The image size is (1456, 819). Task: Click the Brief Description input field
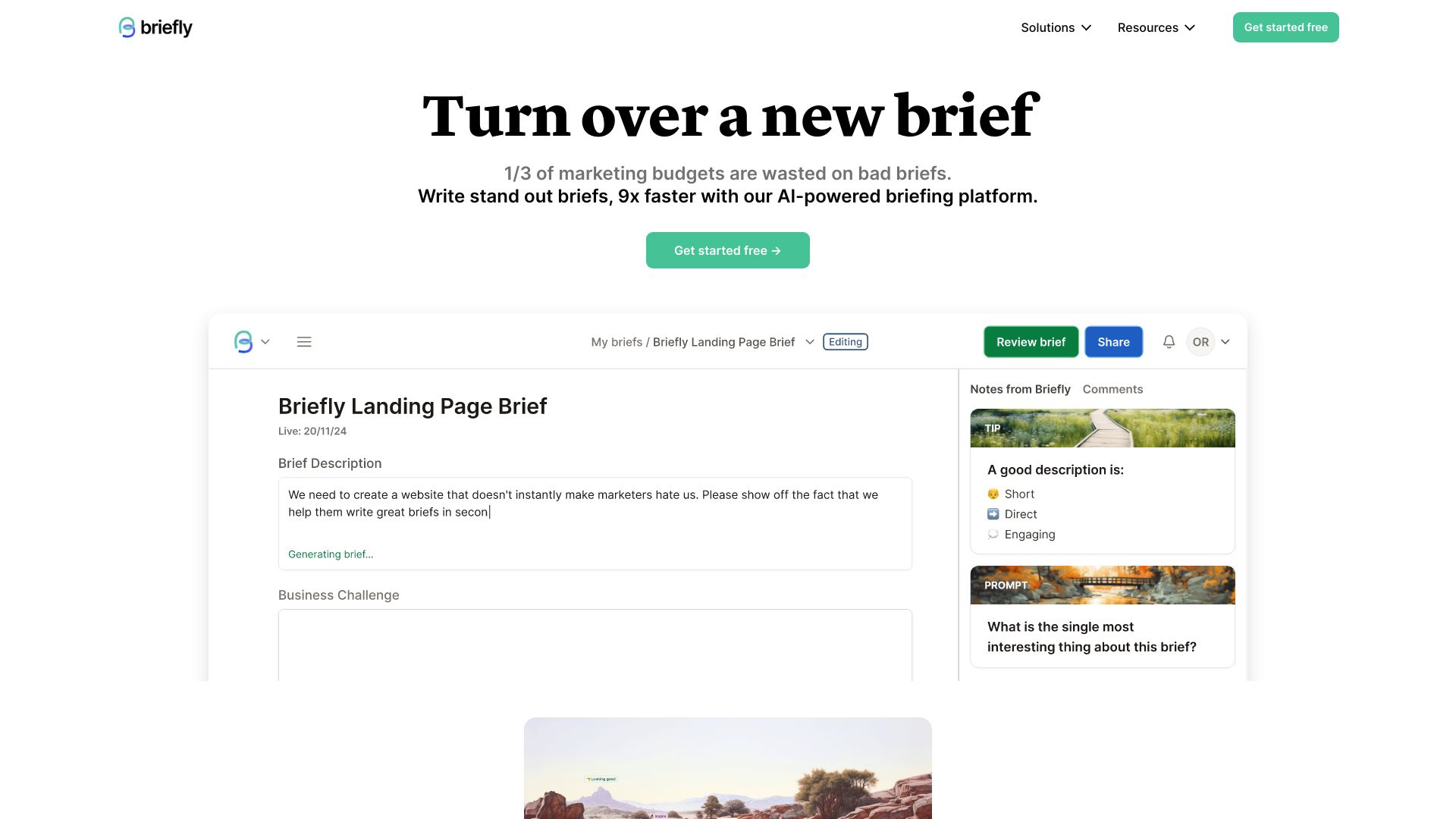pyautogui.click(x=595, y=522)
